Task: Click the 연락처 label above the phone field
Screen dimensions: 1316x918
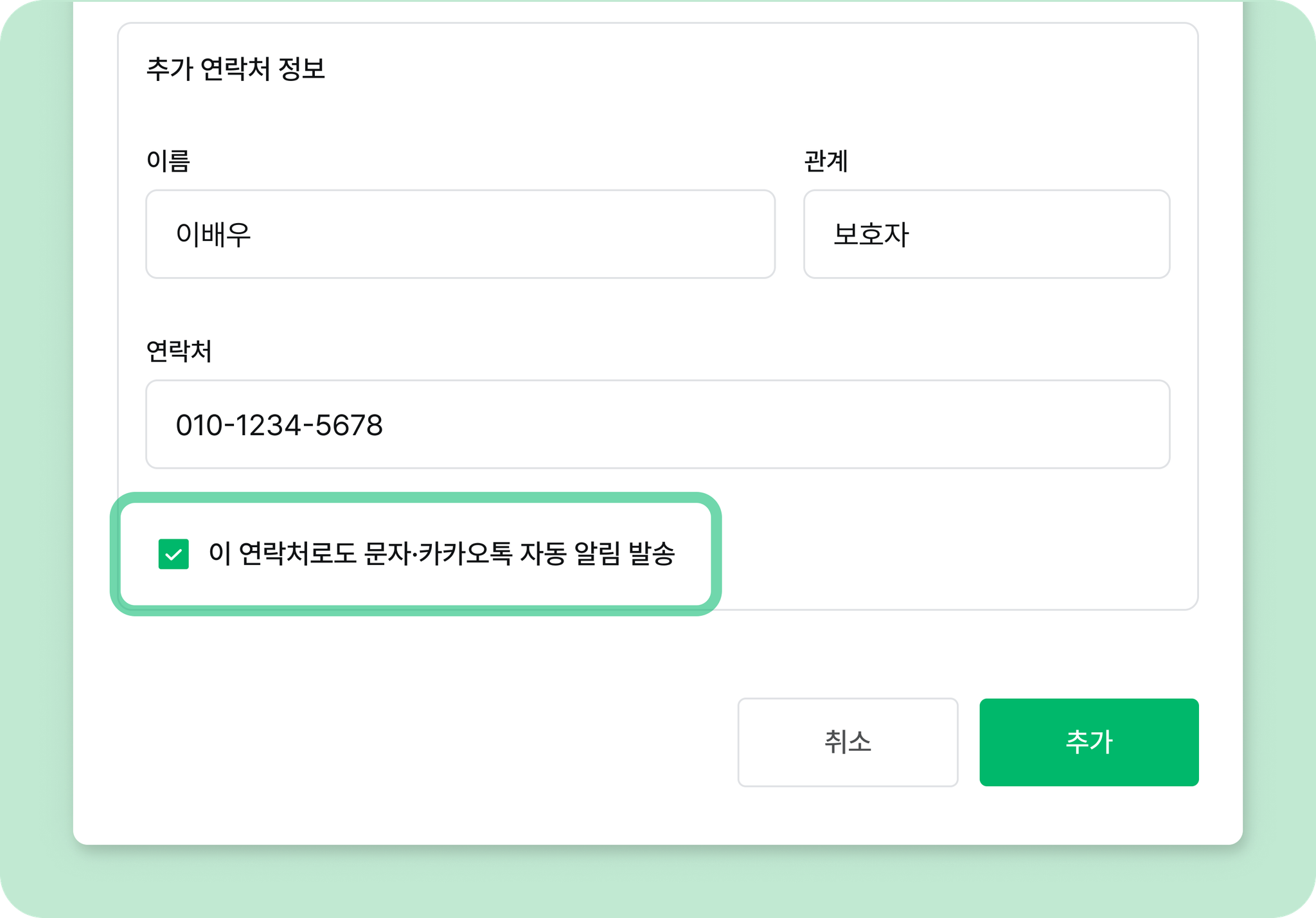Action: pos(179,350)
